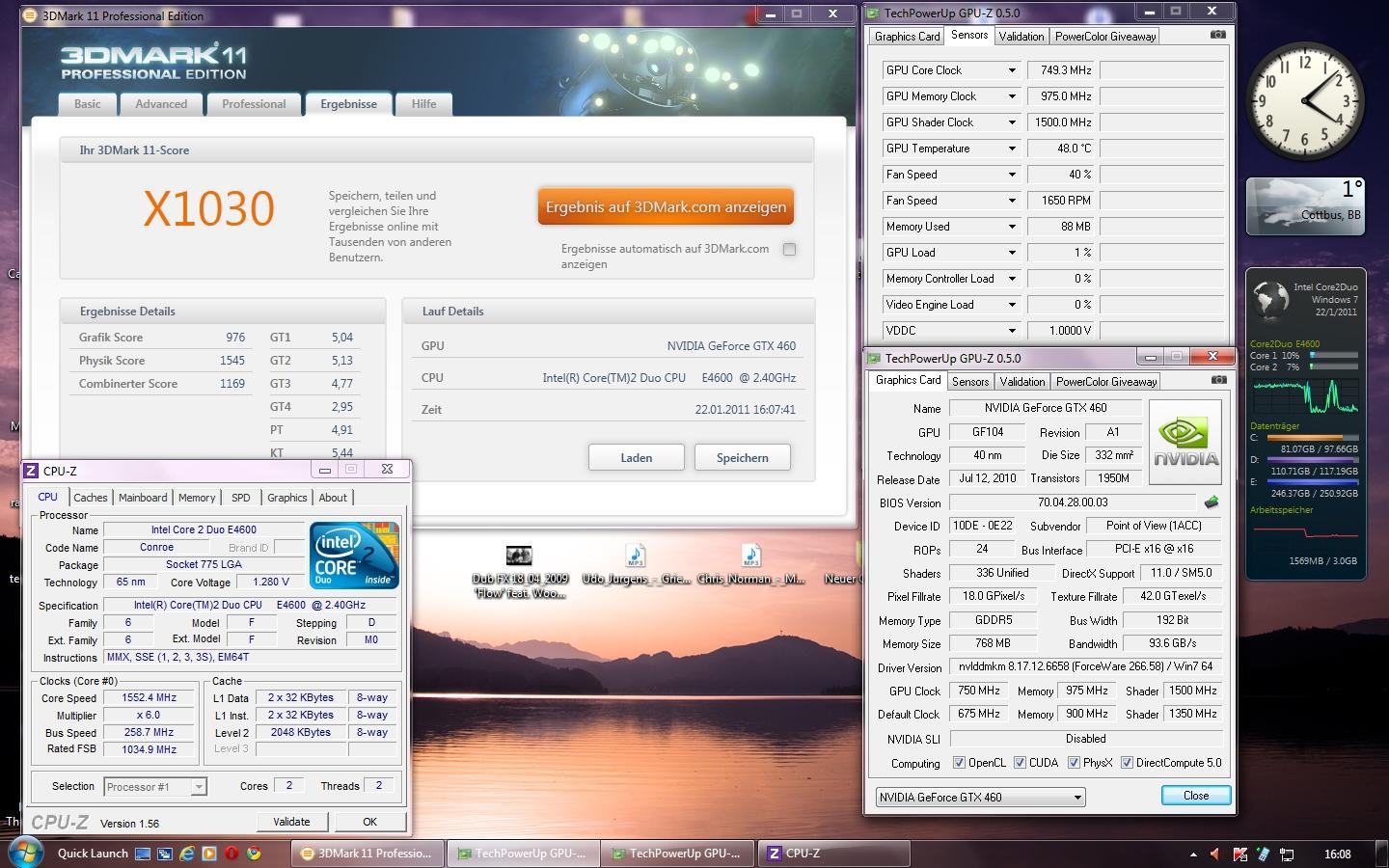Open the Professional tab in 3DMark
Image resolution: width=1389 pixels, height=868 pixels.
(x=254, y=104)
